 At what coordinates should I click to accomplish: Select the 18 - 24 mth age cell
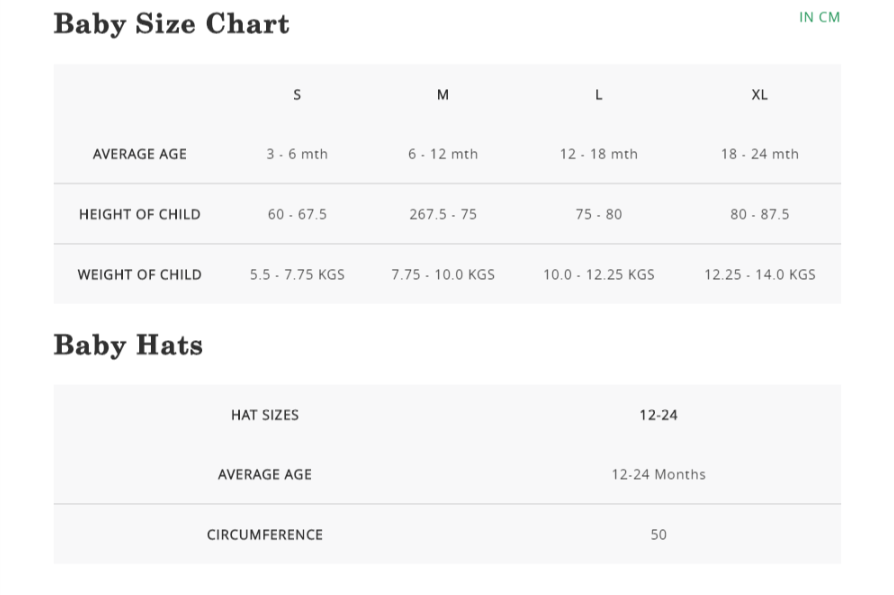tap(760, 154)
